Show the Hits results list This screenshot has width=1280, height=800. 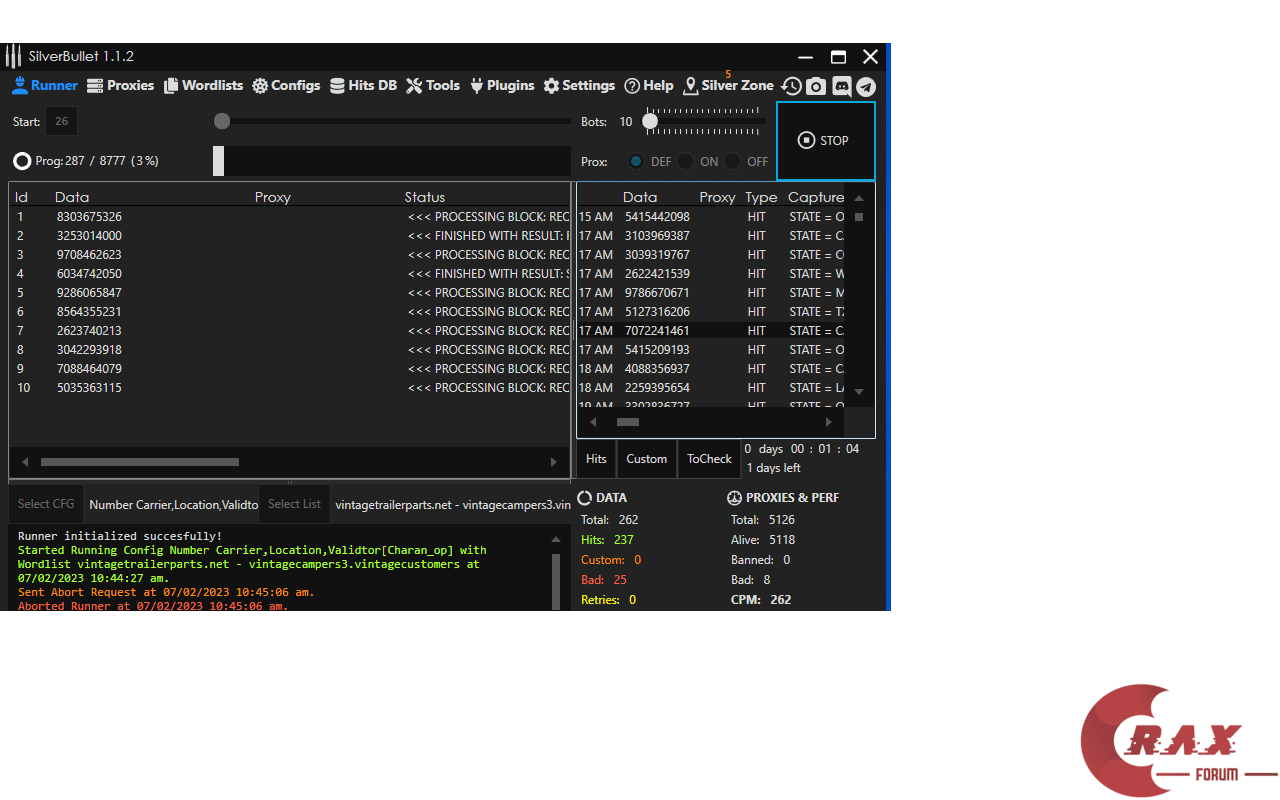596,459
